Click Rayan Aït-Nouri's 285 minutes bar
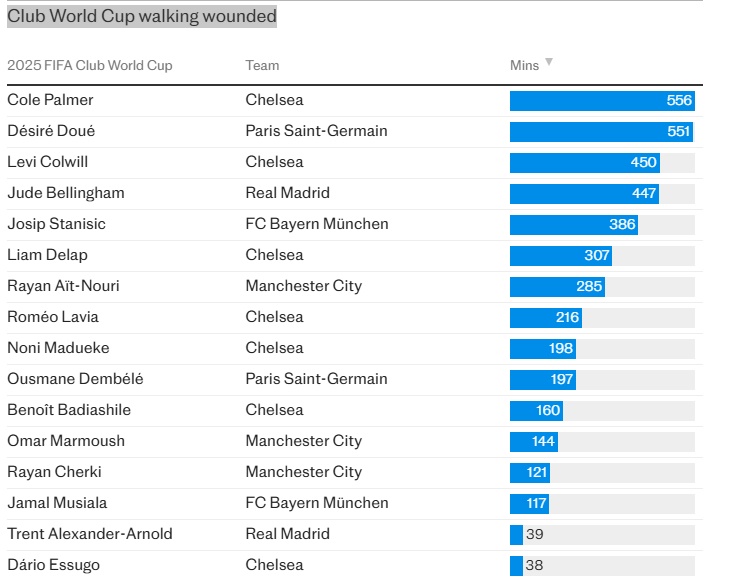The image size is (746, 587). click(x=557, y=286)
